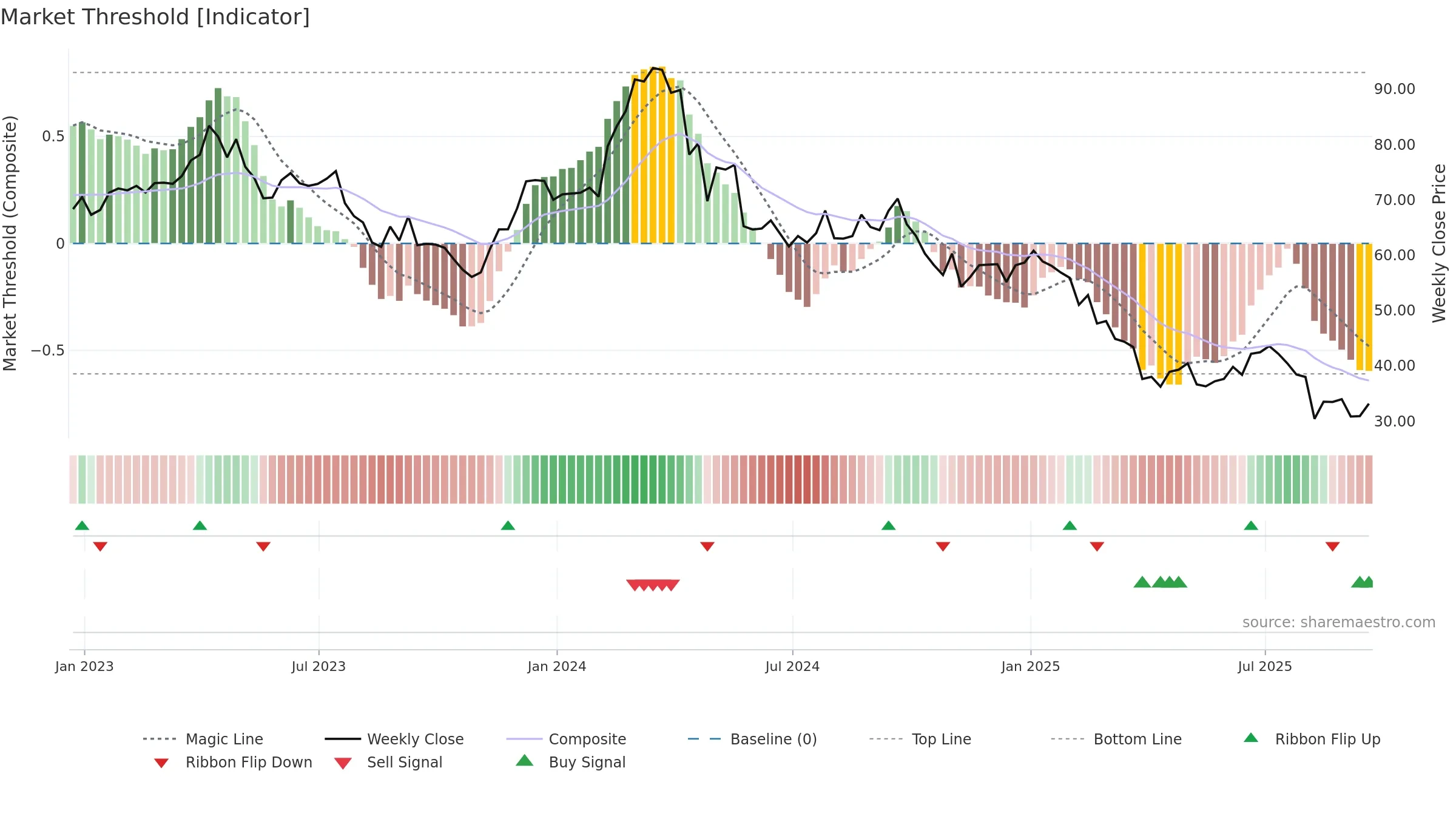Click the last yellow bar at the chart's right edge

click(x=1369, y=307)
